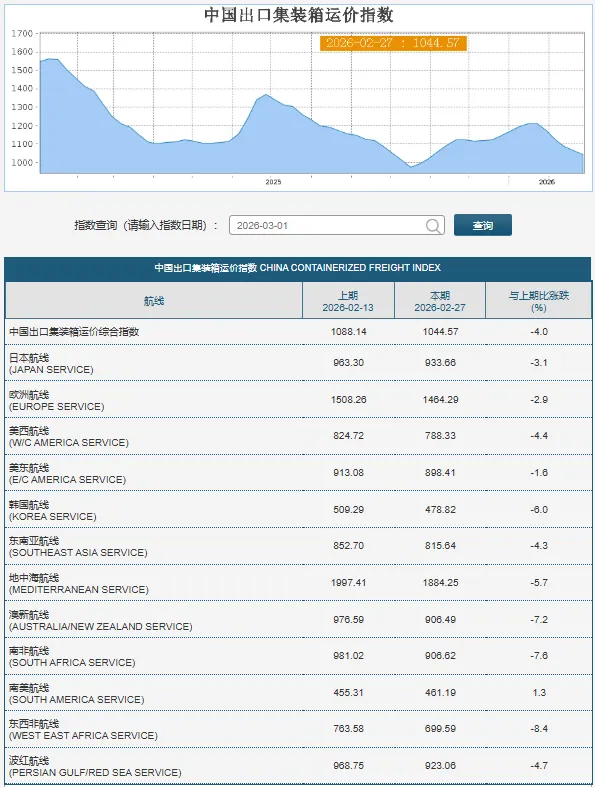Viewport: 595px width, 788px height.
Task: Click Korea service previous value 509.29
Action: 348,510
